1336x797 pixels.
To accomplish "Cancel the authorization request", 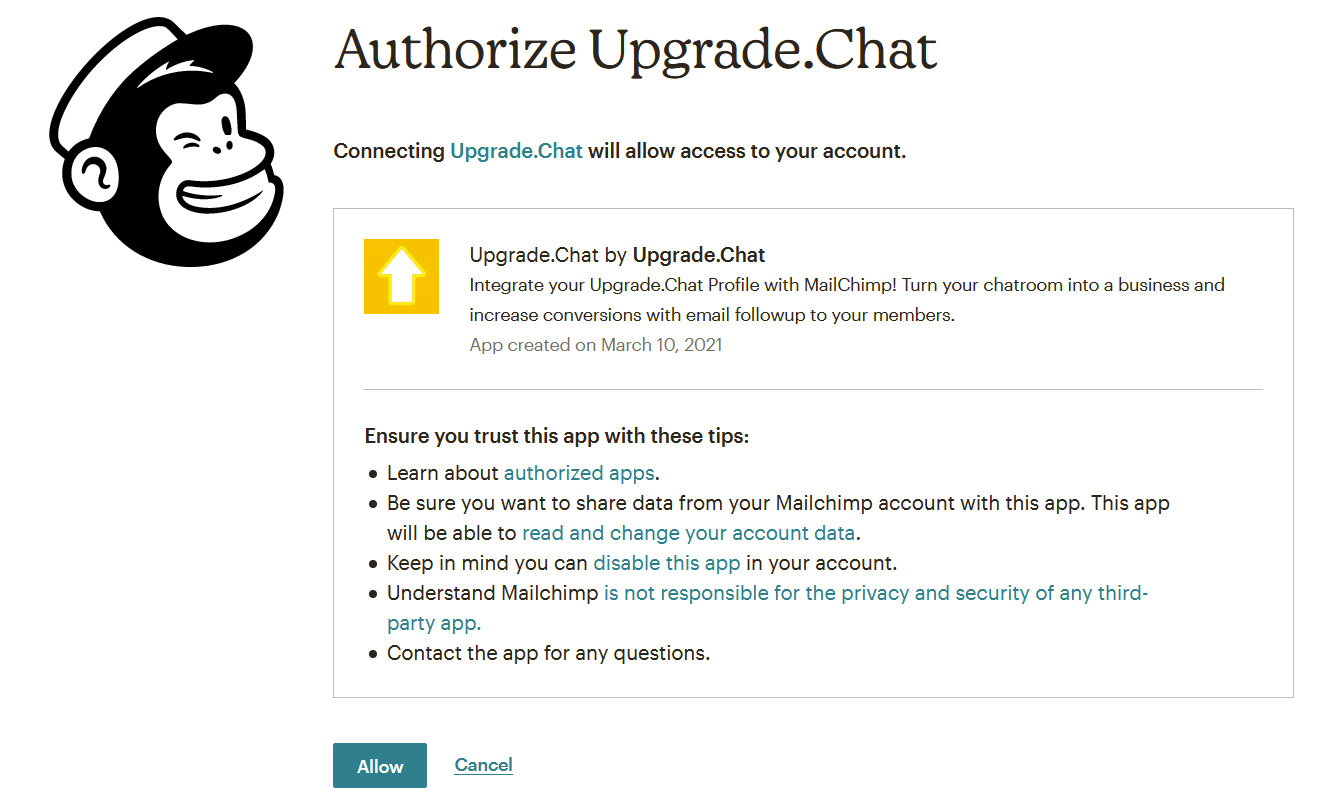I will coord(483,765).
